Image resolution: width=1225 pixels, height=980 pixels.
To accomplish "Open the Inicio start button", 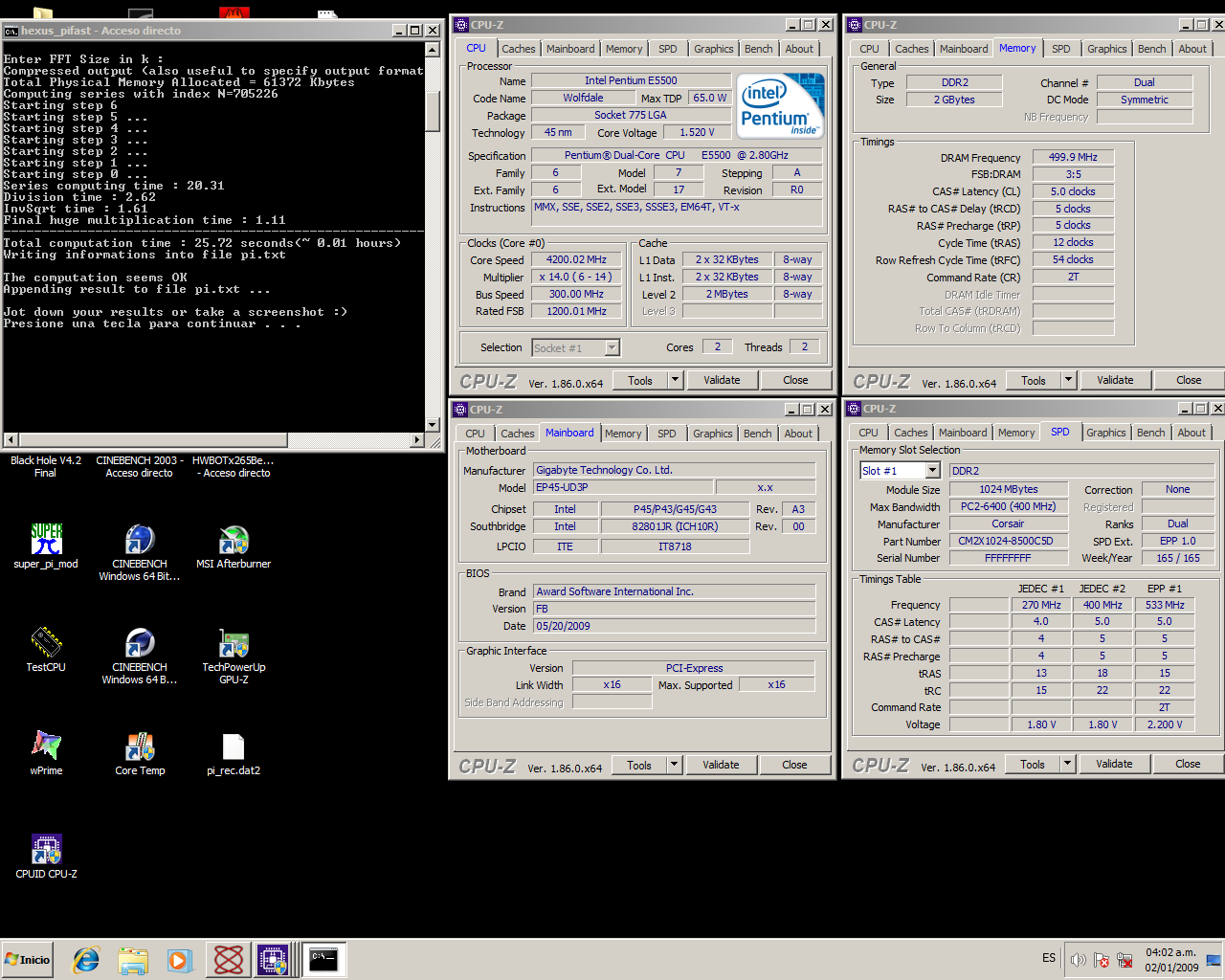I will 28,959.
